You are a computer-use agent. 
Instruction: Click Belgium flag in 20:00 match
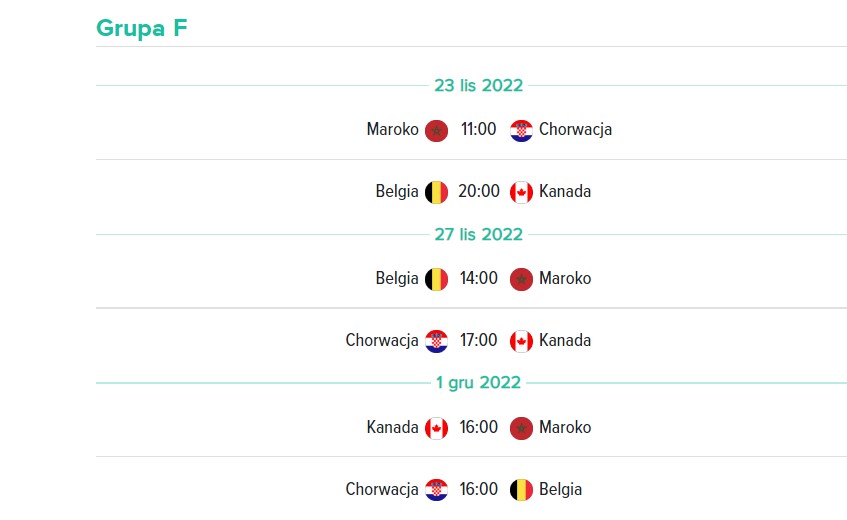(x=436, y=193)
